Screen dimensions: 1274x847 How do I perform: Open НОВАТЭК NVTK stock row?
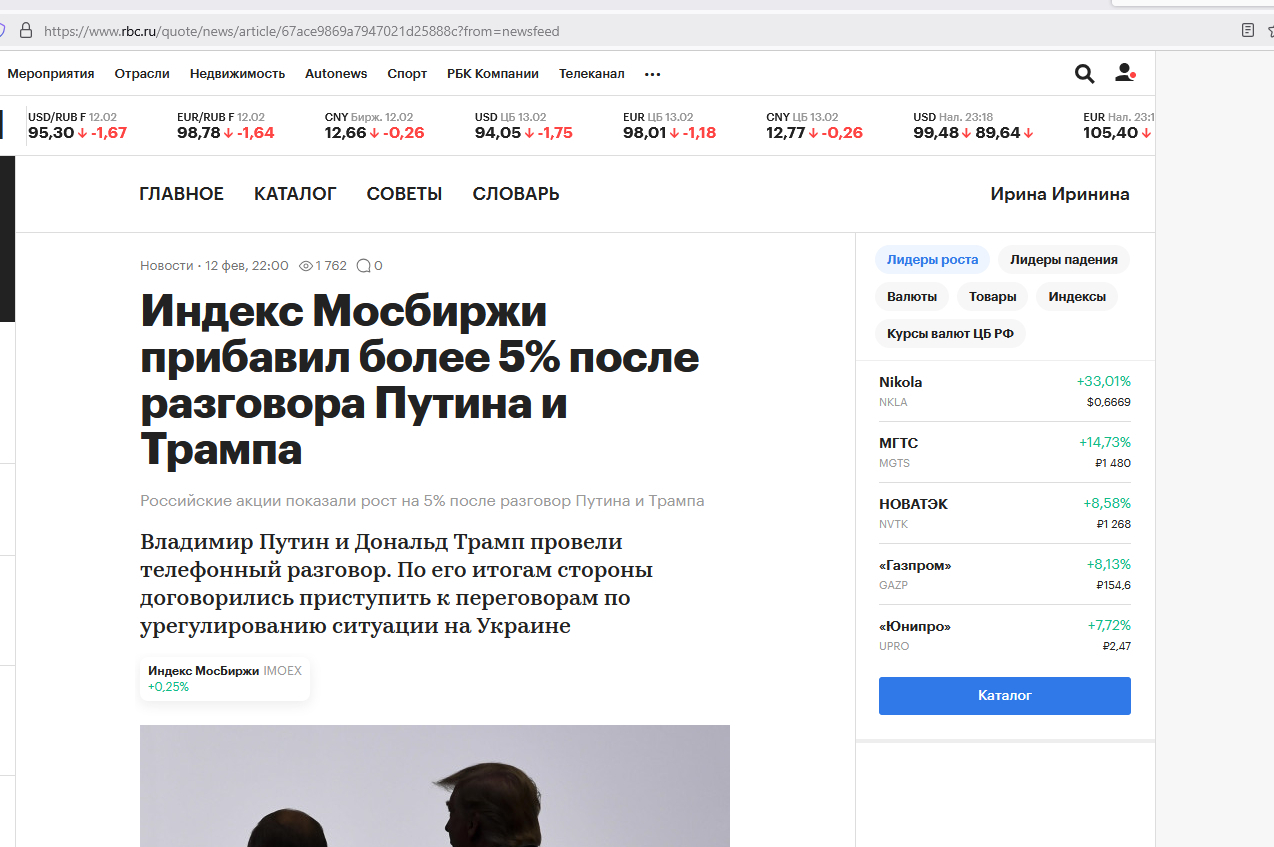(x=1005, y=513)
